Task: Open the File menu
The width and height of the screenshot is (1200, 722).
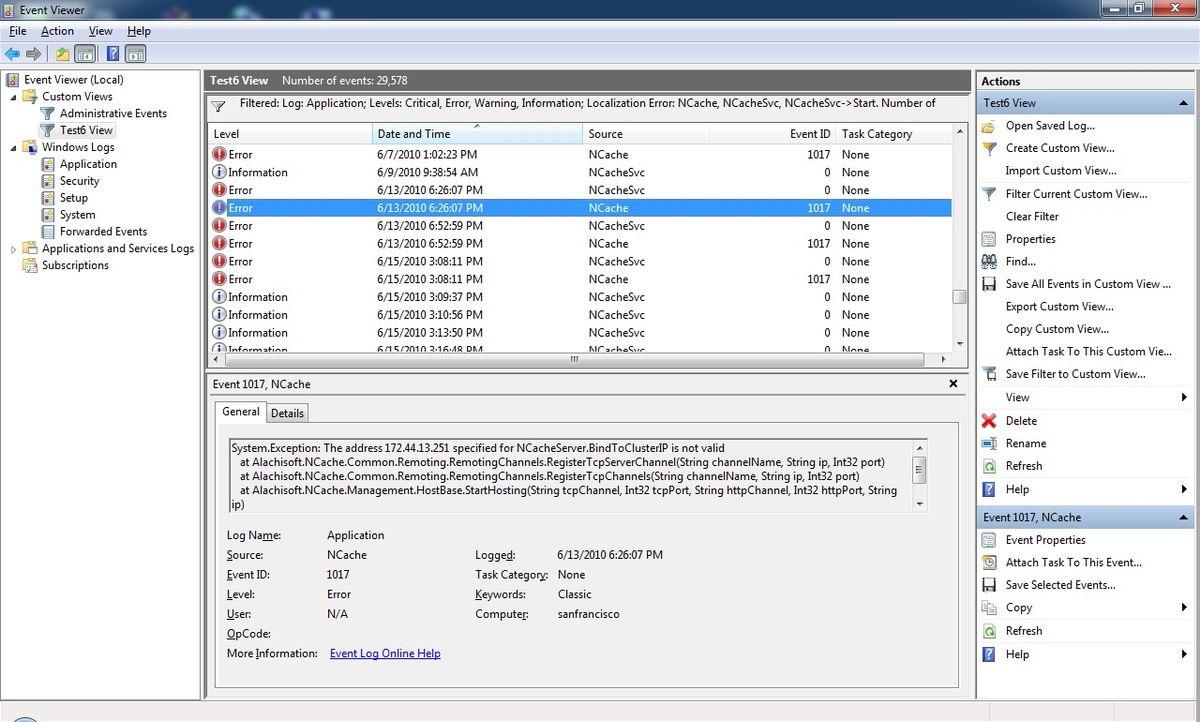Action: pos(17,31)
